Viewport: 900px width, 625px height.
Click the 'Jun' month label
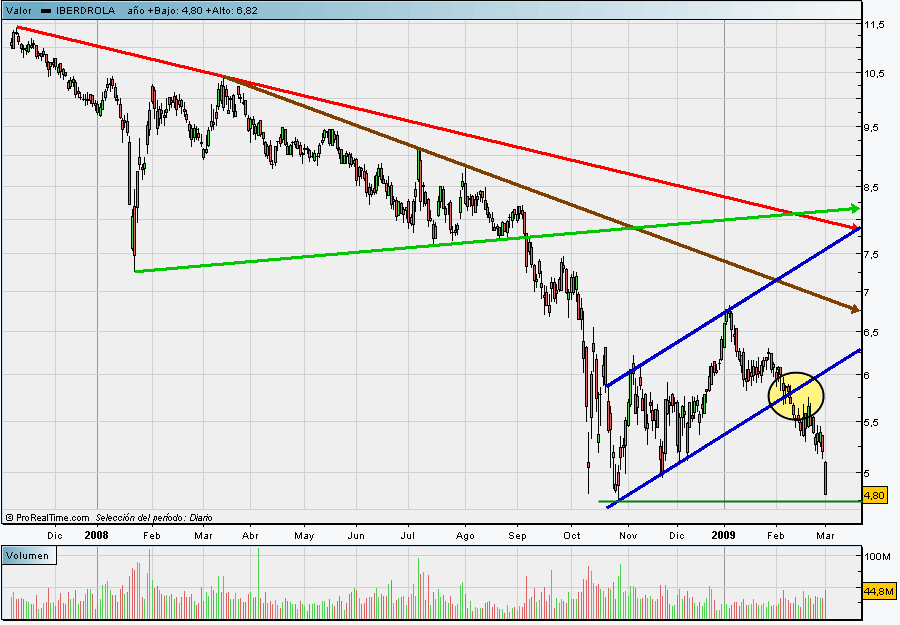click(x=356, y=535)
